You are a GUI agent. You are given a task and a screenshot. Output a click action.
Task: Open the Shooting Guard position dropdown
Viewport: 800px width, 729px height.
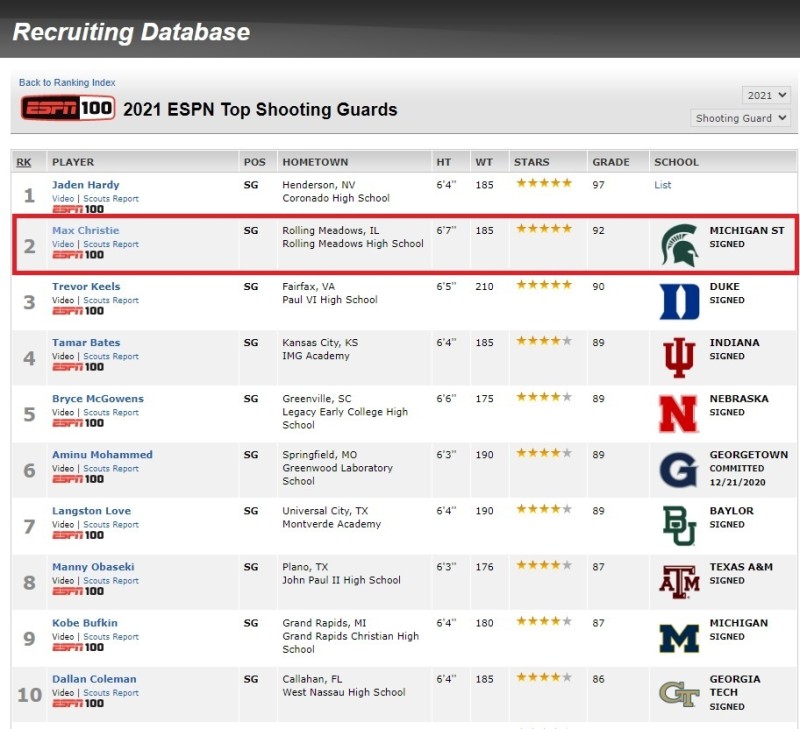(740, 118)
